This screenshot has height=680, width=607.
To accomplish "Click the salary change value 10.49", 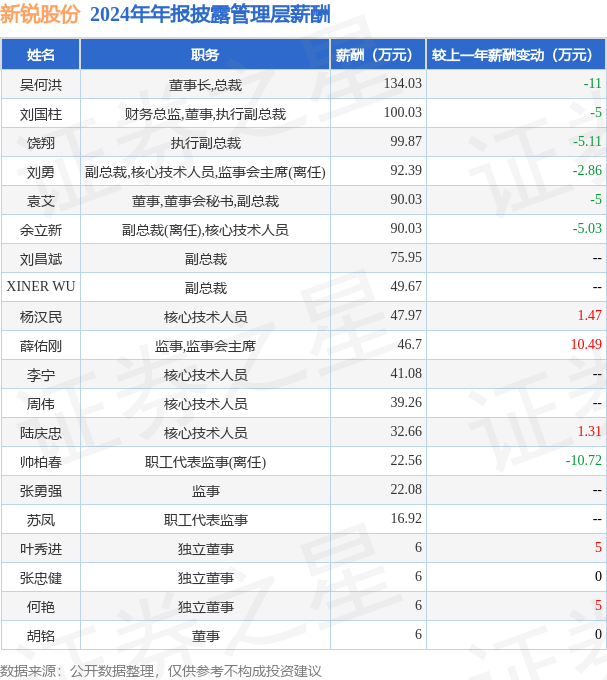I will pyautogui.click(x=586, y=344).
